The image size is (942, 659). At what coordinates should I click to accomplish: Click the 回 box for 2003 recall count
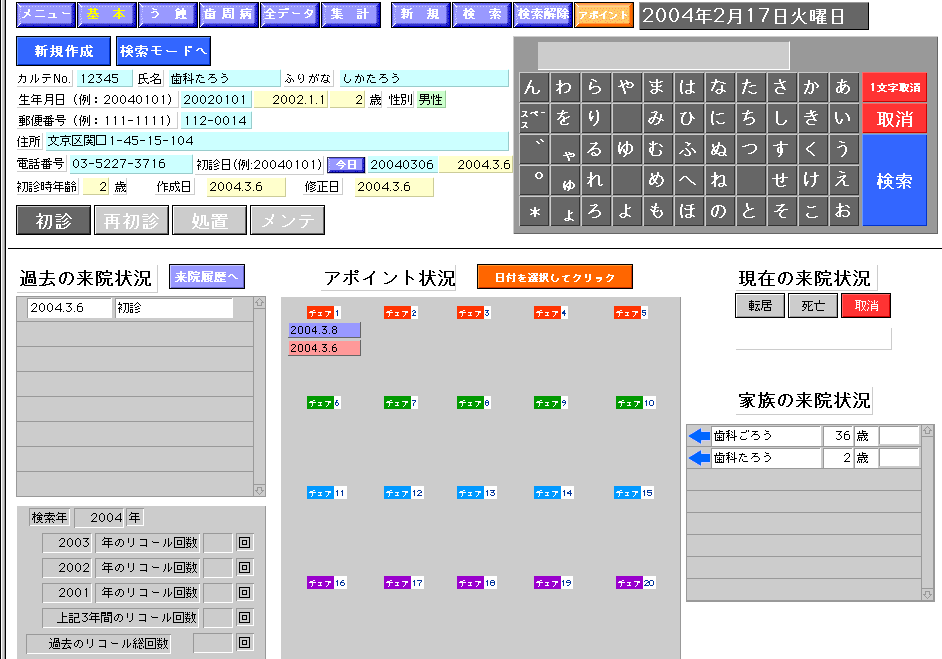click(x=244, y=543)
